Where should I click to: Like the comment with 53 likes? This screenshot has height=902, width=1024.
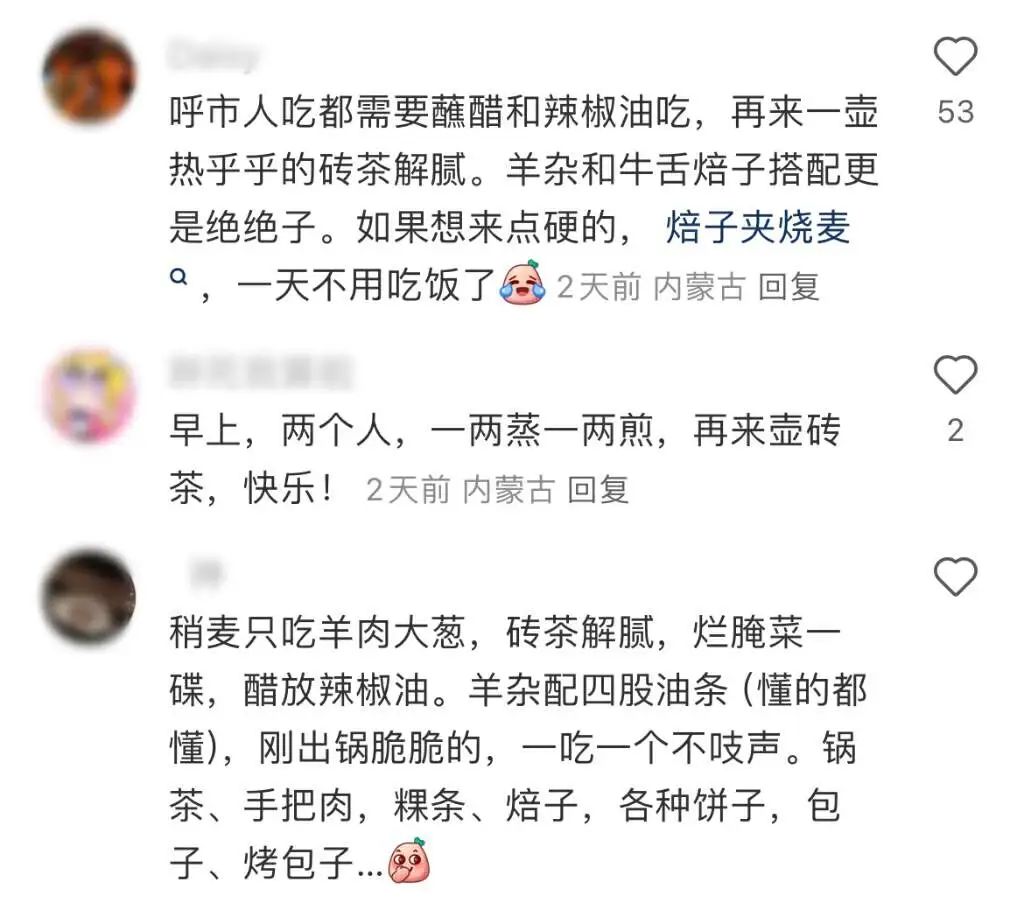pos(955,56)
